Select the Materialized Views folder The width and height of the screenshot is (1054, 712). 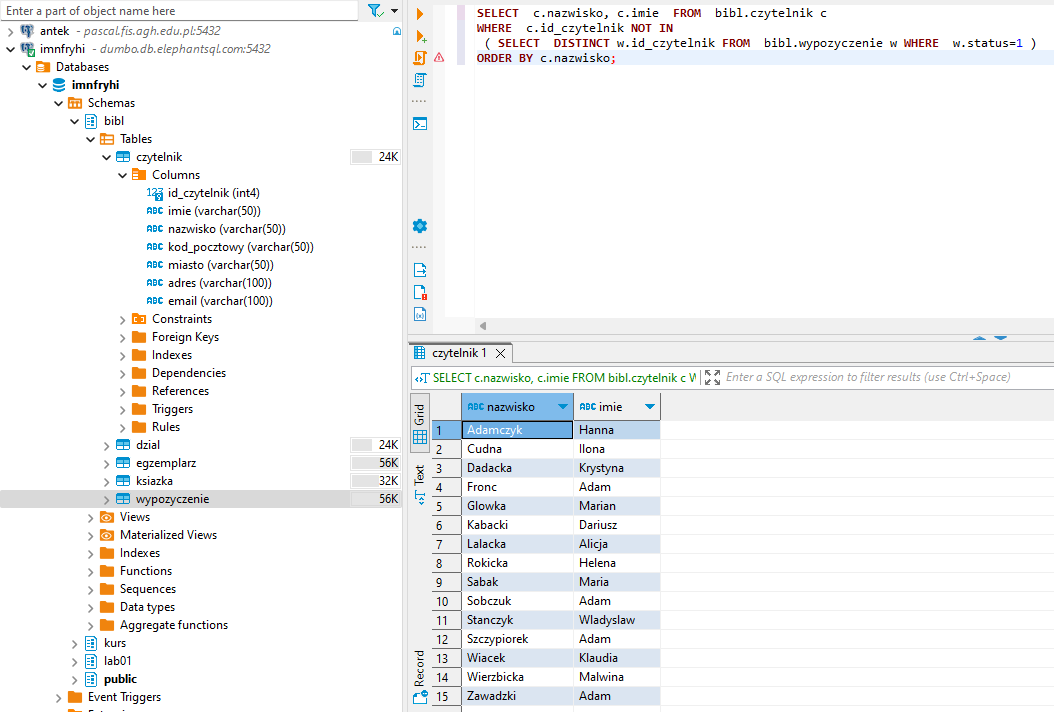pyautogui.click(x=168, y=535)
